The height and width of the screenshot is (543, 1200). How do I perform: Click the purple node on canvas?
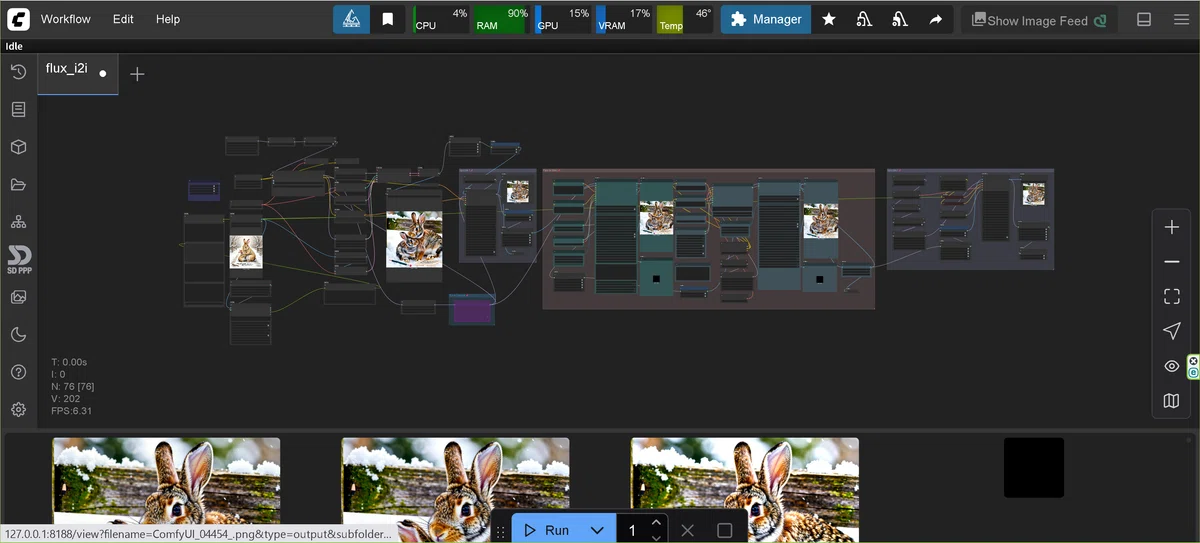[x=471, y=310]
